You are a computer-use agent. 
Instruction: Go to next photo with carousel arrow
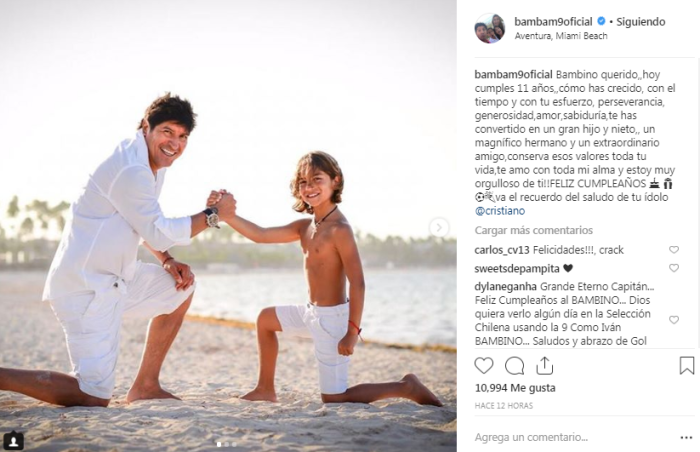coord(439,228)
